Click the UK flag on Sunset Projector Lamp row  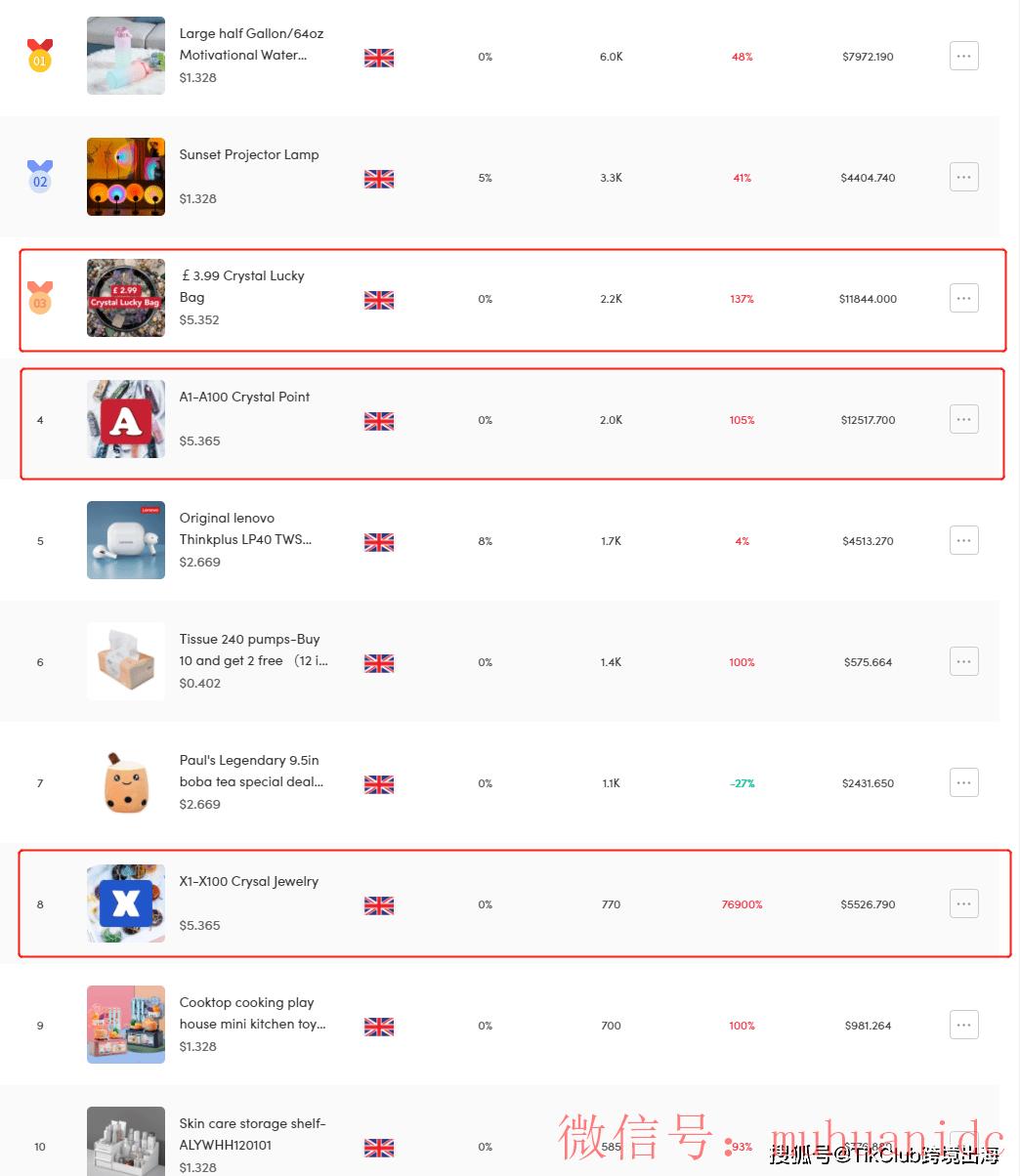tap(379, 179)
